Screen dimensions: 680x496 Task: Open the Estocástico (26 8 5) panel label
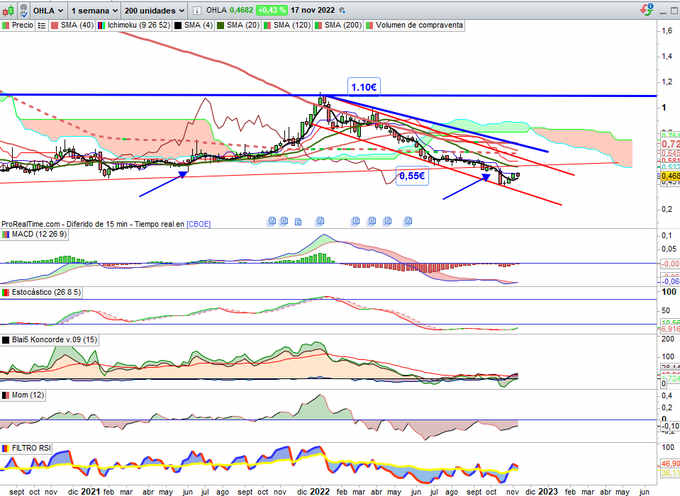click(x=41, y=292)
